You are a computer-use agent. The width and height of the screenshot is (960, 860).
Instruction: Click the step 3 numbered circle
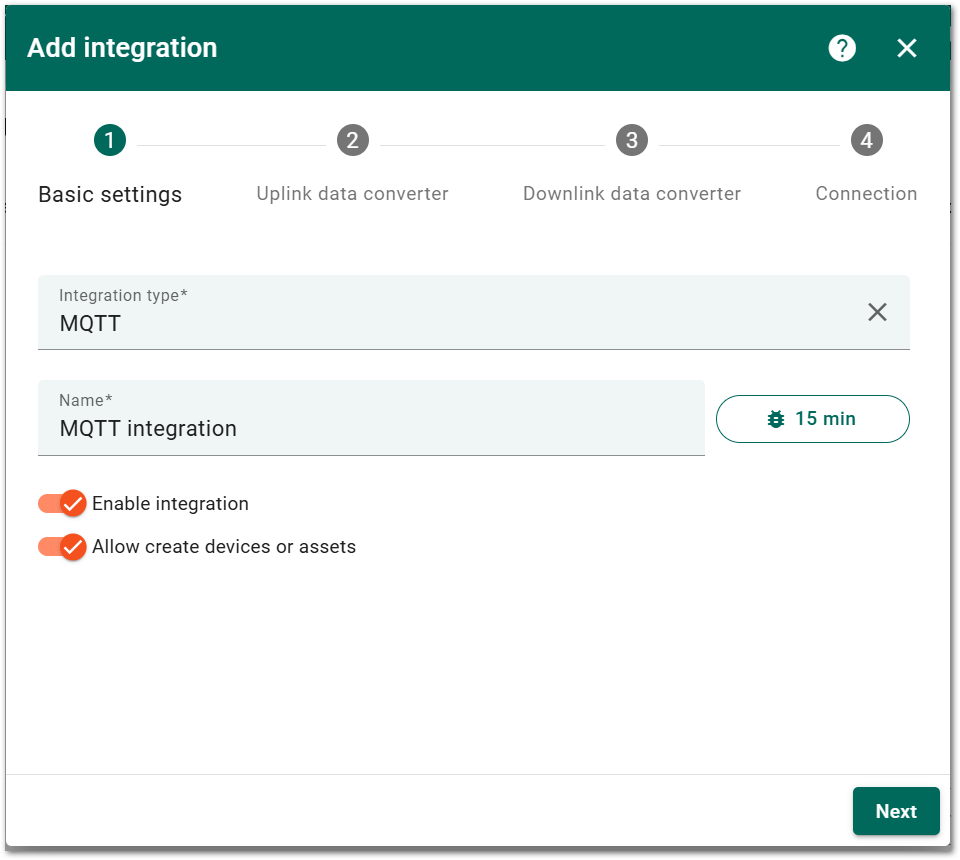[632, 140]
